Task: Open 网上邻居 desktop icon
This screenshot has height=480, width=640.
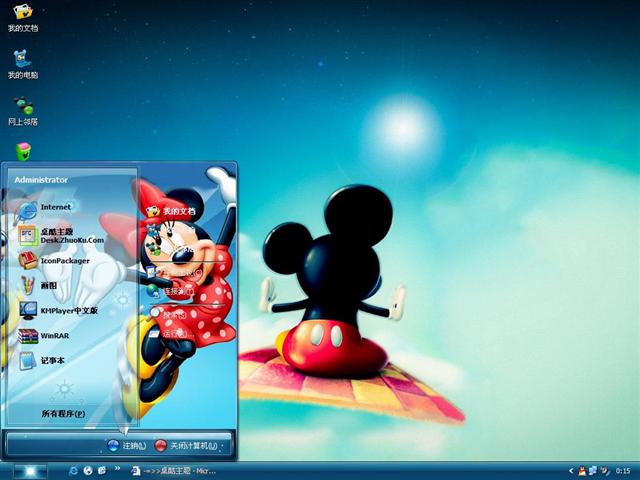Action: [22, 109]
